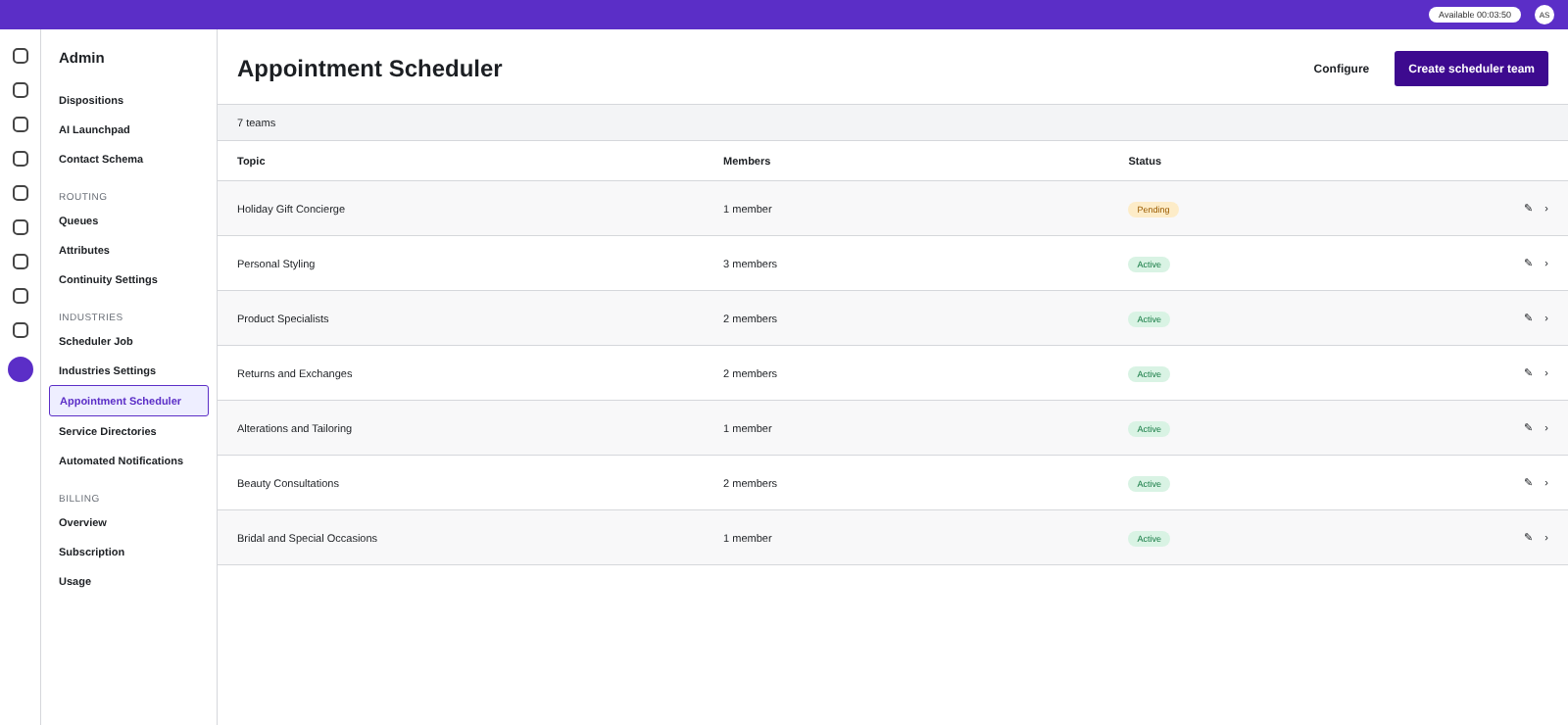
Task: Click the 3 members cell
Action: click(x=750, y=264)
